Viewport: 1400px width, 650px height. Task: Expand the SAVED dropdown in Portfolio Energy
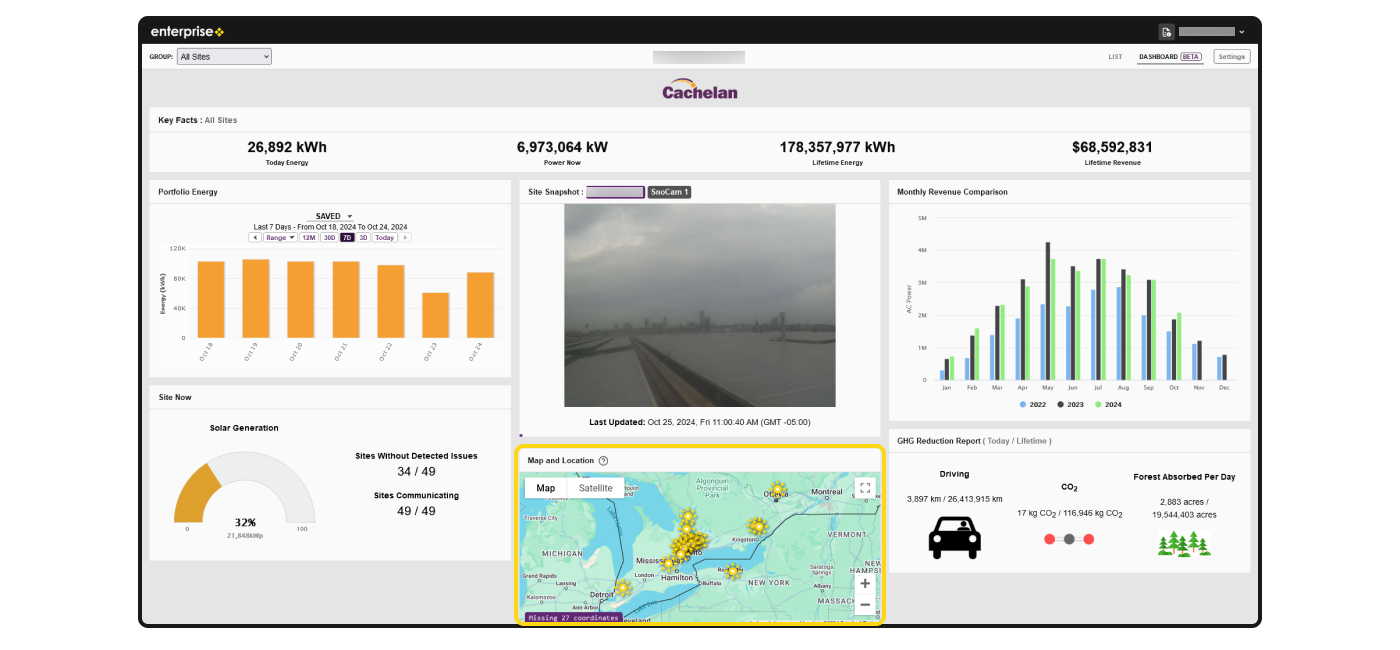[334, 216]
